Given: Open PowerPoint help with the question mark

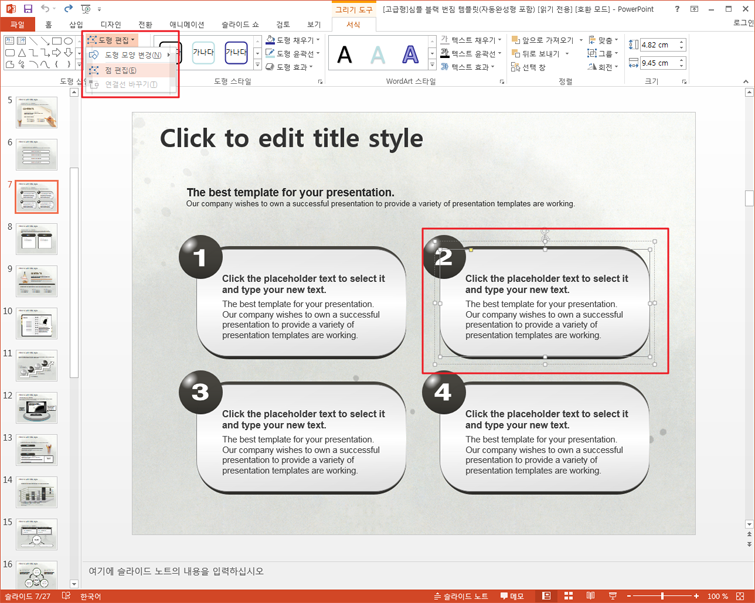Looking at the screenshot, I should point(677,9).
